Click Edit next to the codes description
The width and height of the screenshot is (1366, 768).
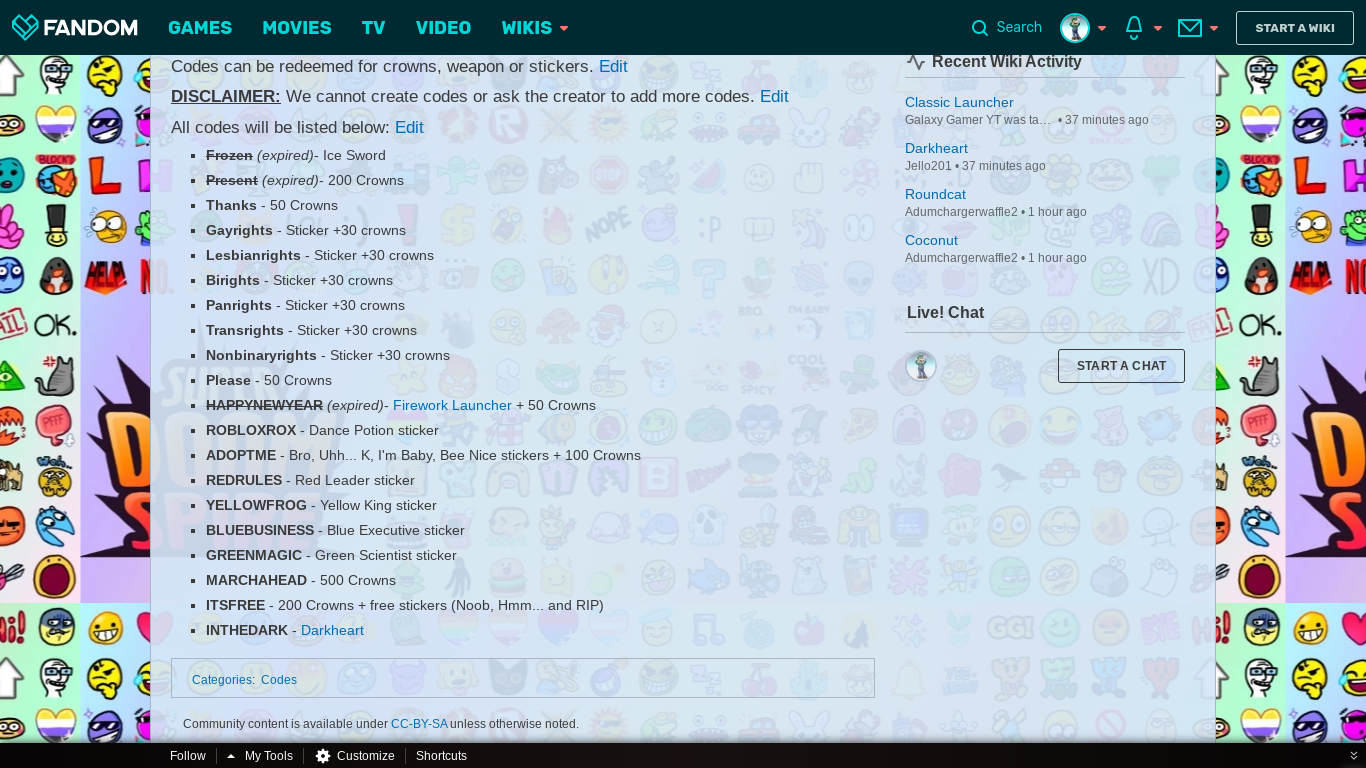pyautogui.click(x=613, y=67)
